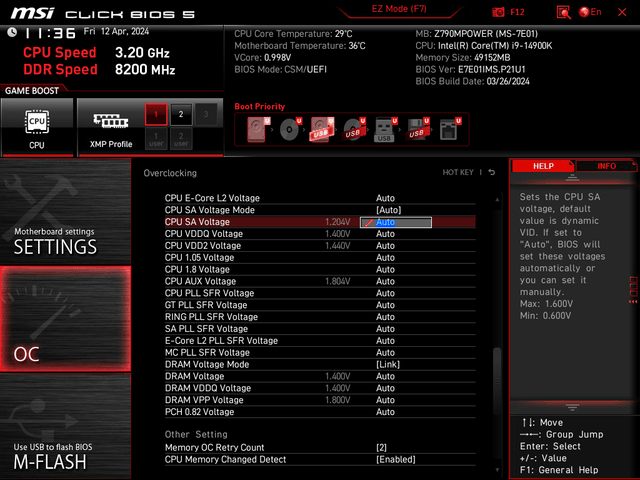Open the OC overclocking section
The width and height of the screenshot is (640, 480).
tap(65, 319)
